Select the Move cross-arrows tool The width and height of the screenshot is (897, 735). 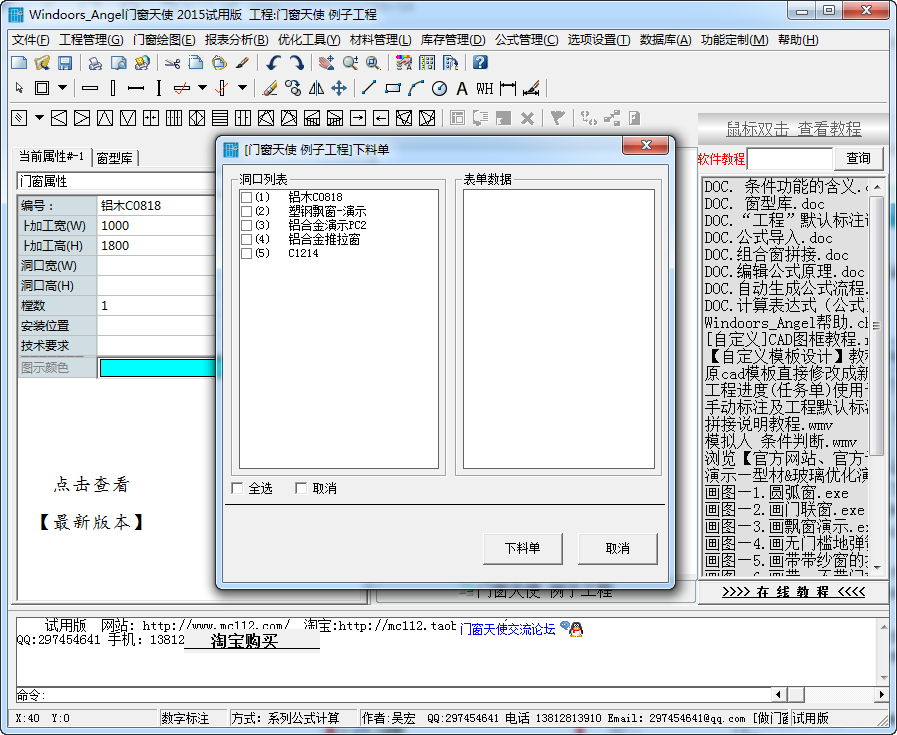pyautogui.click(x=339, y=88)
